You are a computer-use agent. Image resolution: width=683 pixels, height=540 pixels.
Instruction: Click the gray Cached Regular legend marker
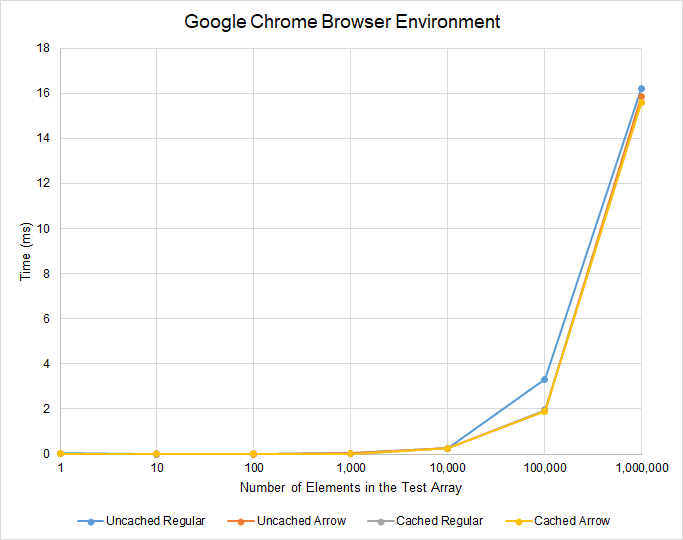pyautogui.click(x=381, y=522)
